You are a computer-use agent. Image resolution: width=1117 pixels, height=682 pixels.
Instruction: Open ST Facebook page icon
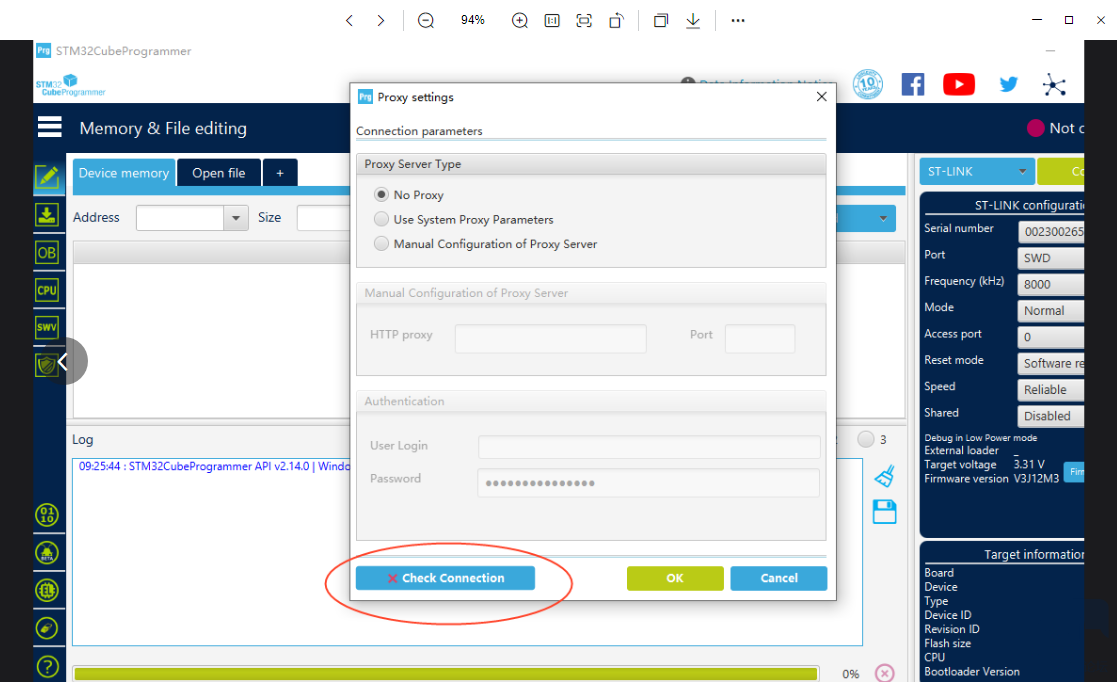click(913, 84)
